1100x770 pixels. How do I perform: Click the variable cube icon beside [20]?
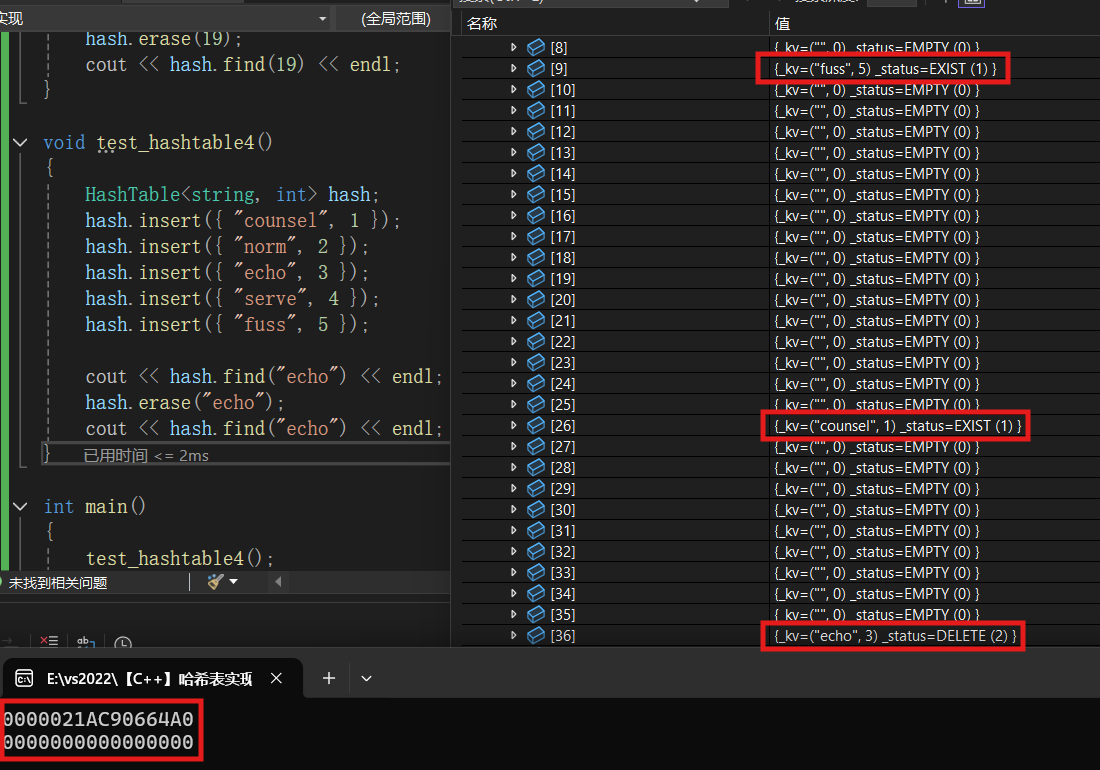tap(536, 299)
